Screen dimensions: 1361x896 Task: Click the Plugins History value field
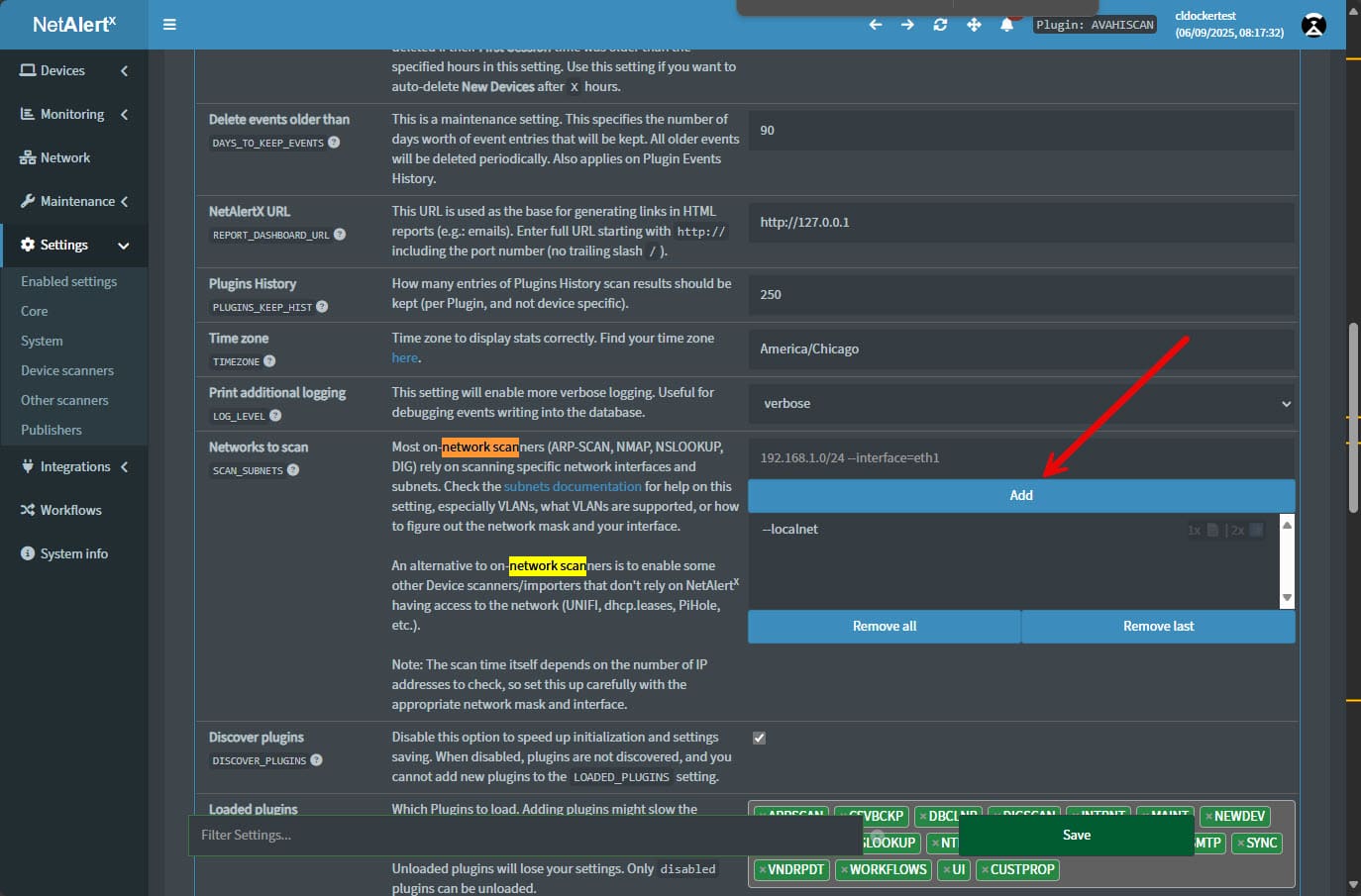(1021, 295)
